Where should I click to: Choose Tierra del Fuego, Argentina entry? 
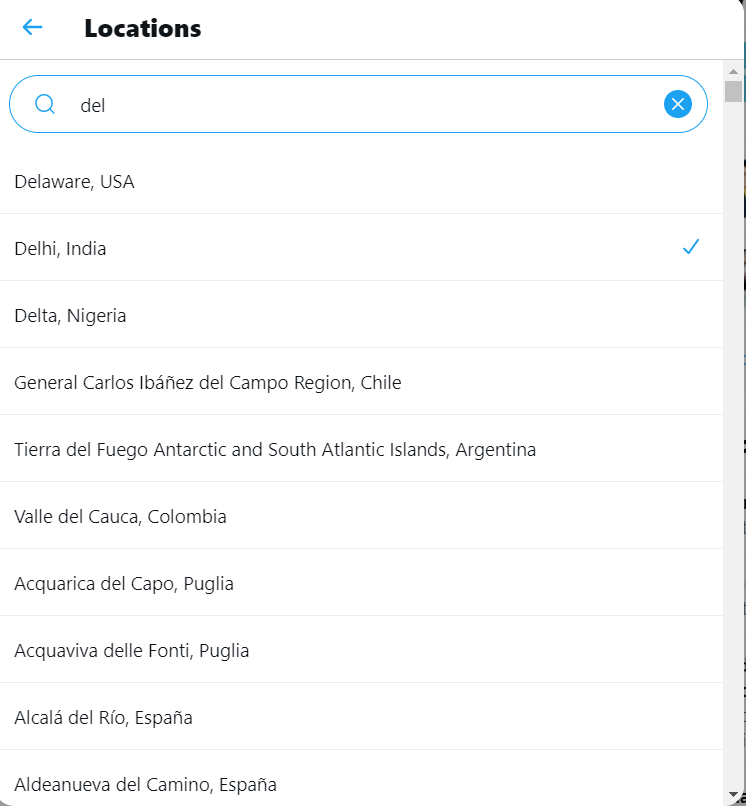point(361,449)
